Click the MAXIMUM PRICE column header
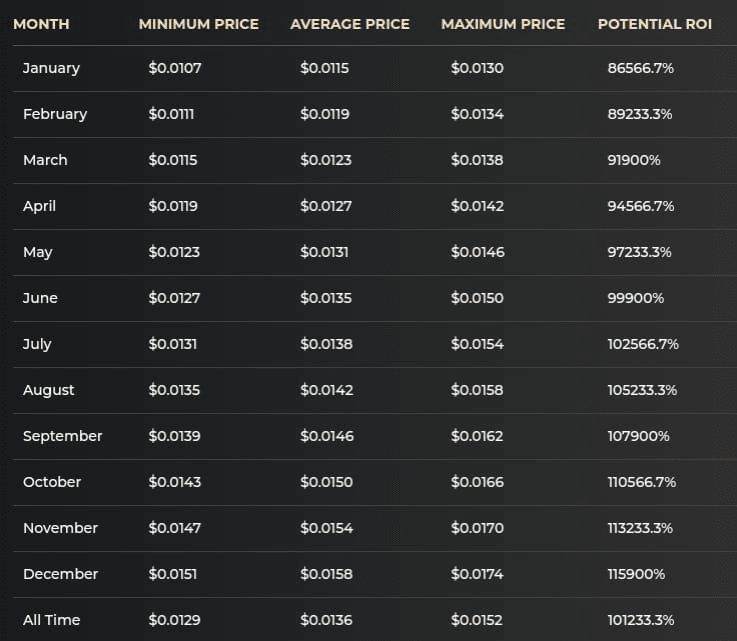737x641 pixels. pyautogui.click(x=503, y=23)
